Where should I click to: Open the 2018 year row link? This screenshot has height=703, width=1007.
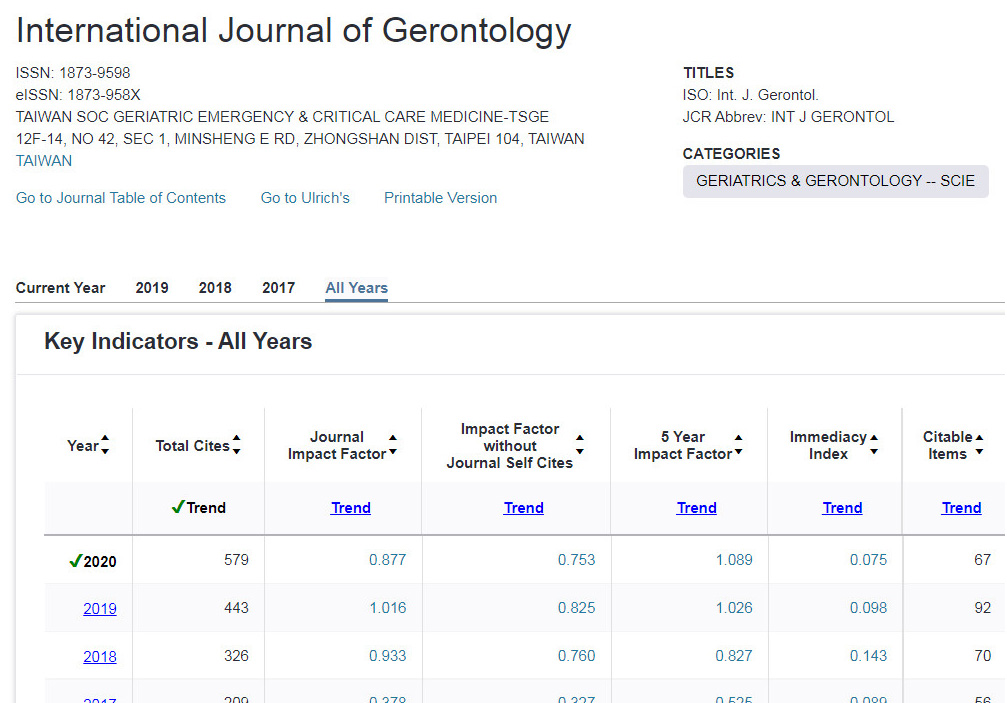click(x=100, y=657)
